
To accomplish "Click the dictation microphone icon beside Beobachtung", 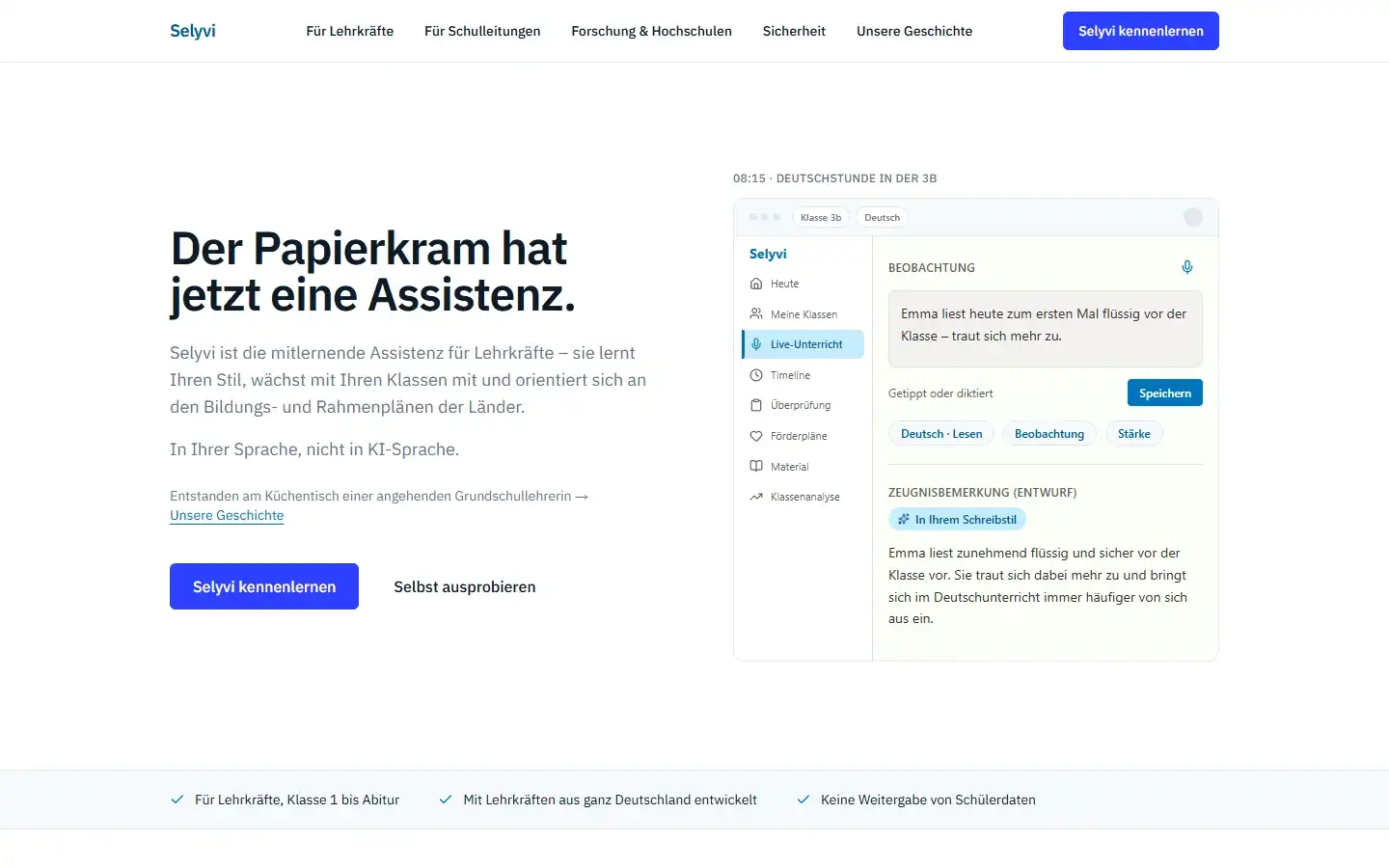I will pyautogui.click(x=1187, y=267).
